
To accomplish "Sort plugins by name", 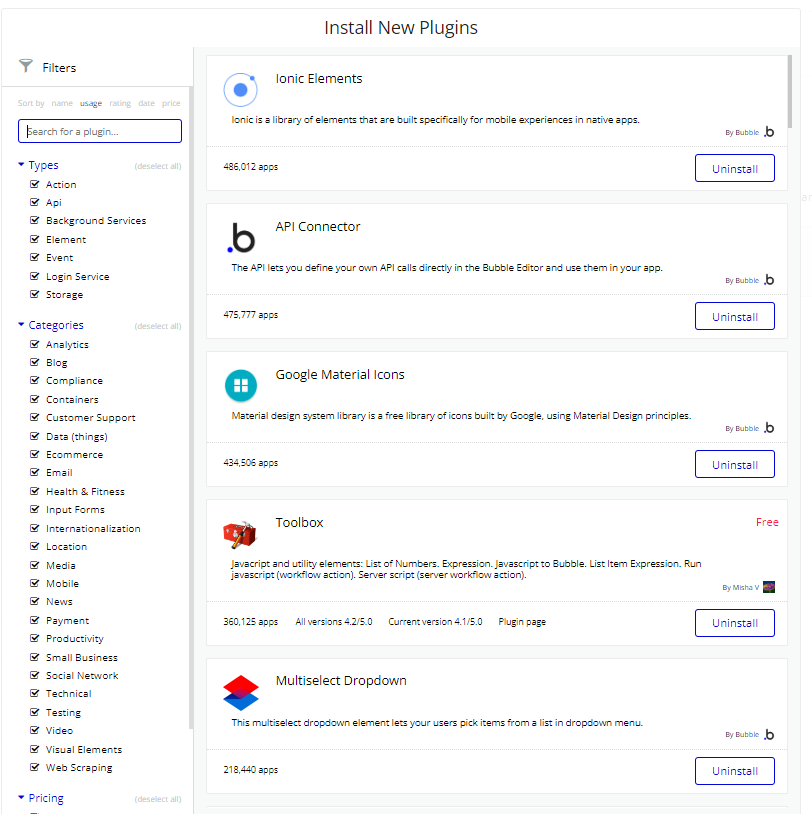I will [x=62, y=103].
